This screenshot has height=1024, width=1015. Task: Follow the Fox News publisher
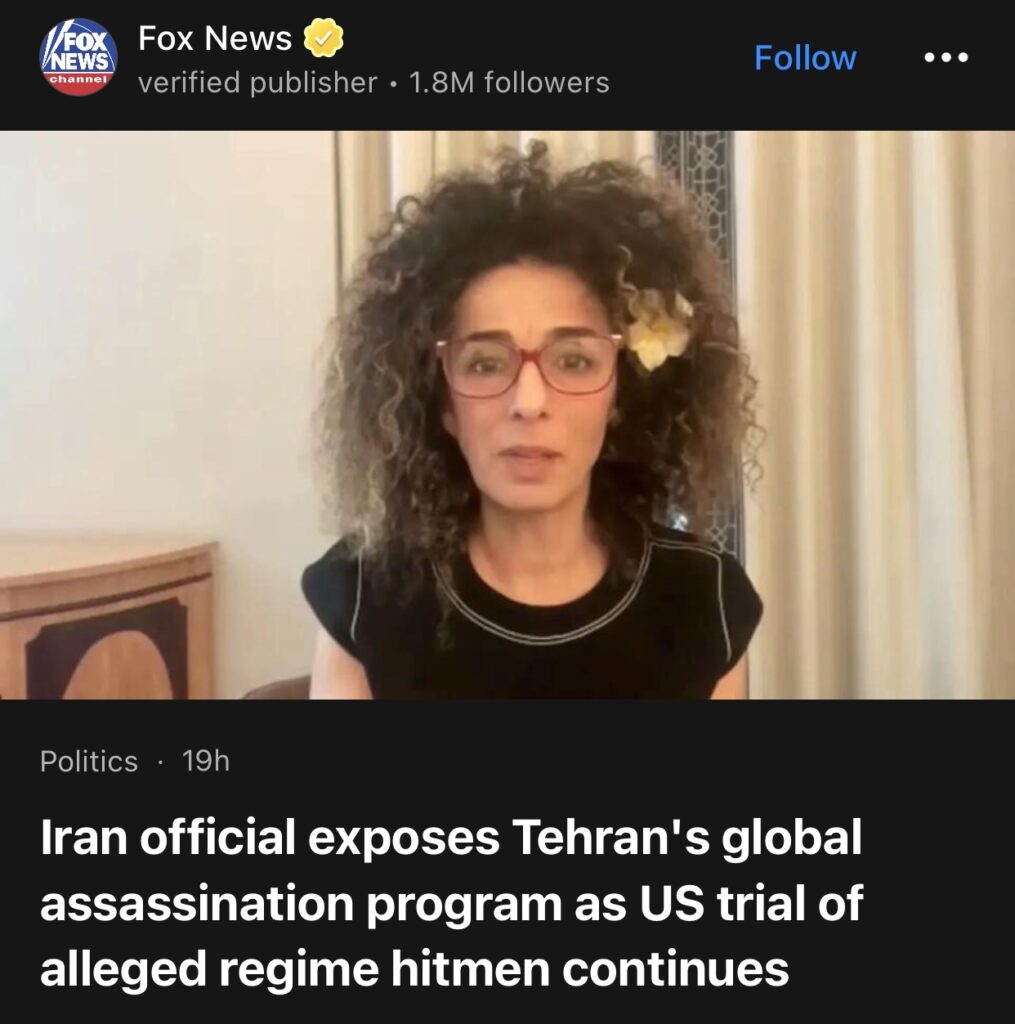[805, 57]
